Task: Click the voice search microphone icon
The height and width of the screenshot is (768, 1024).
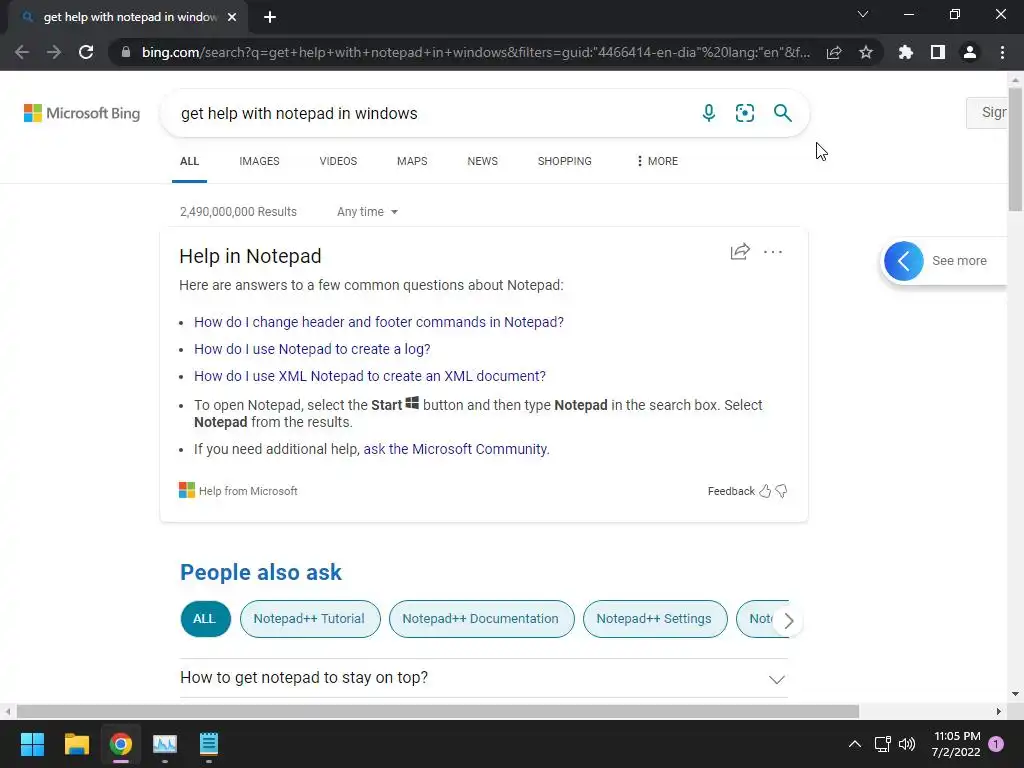Action: tap(709, 113)
